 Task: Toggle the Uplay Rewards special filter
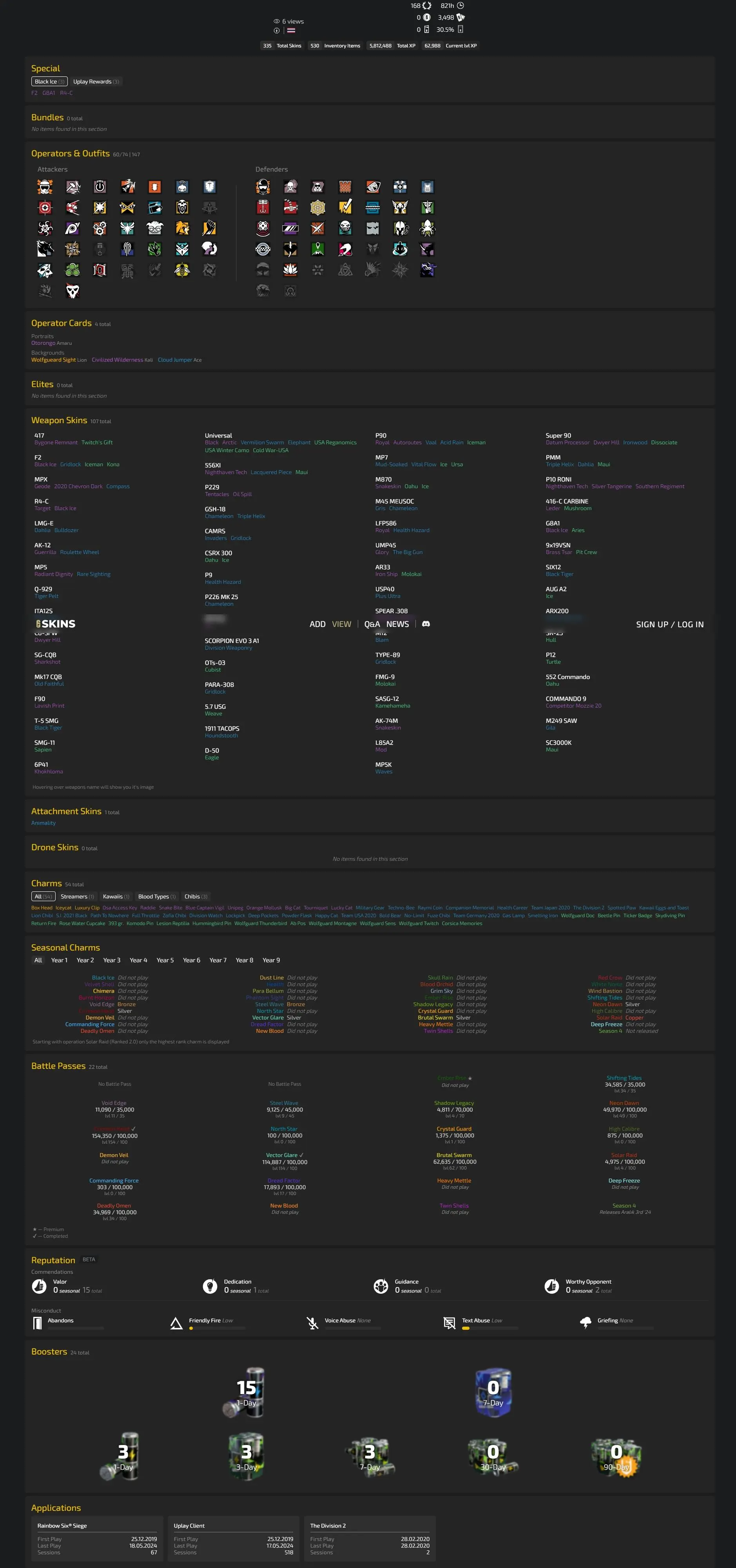96,81
